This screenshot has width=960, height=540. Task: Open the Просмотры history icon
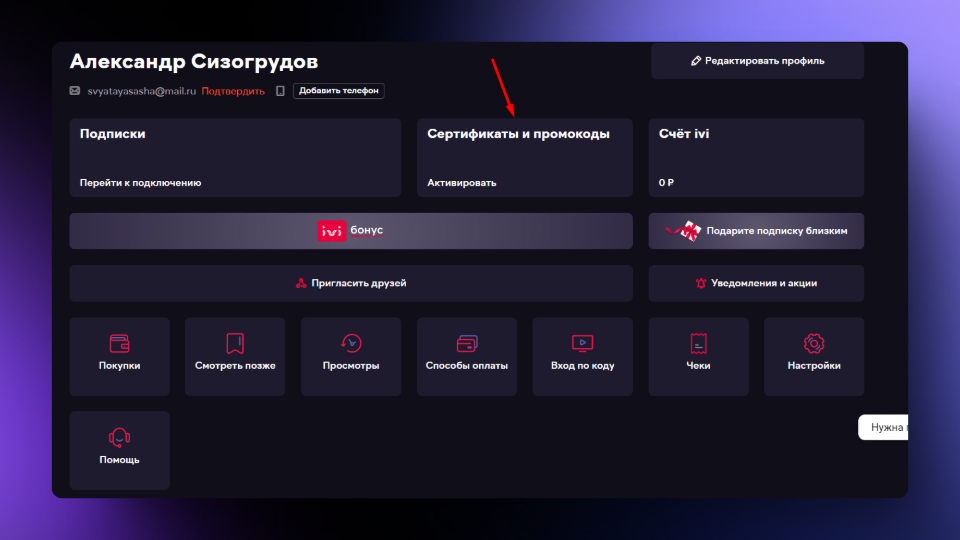point(351,343)
